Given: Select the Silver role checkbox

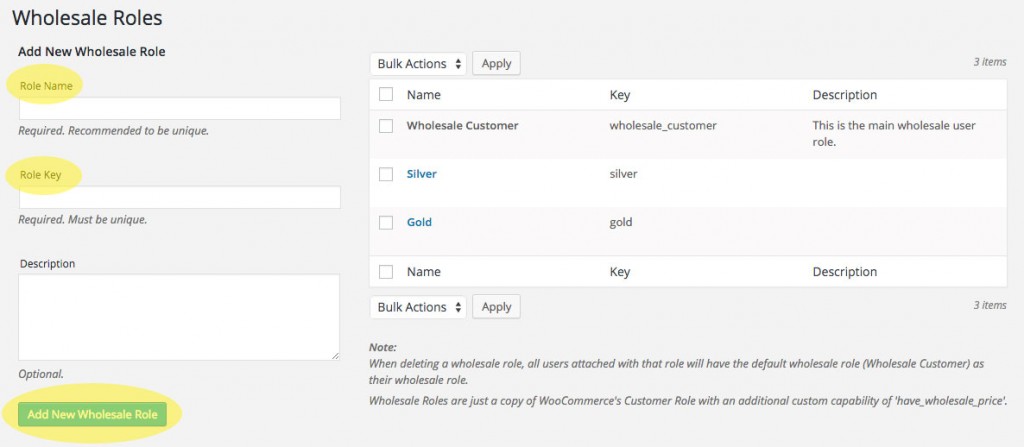Looking at the screenshot, I should tap(386, 174).
